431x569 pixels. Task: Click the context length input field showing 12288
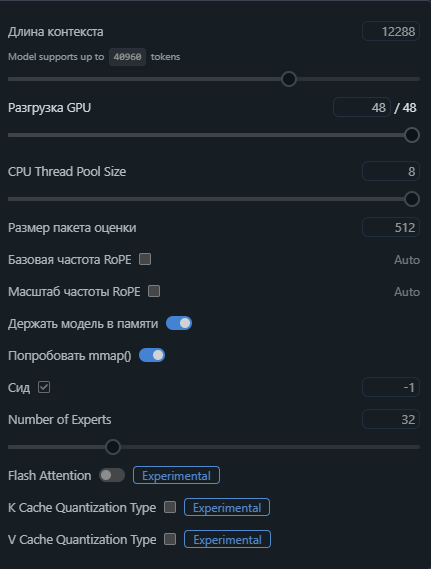[x=391, y=31]
